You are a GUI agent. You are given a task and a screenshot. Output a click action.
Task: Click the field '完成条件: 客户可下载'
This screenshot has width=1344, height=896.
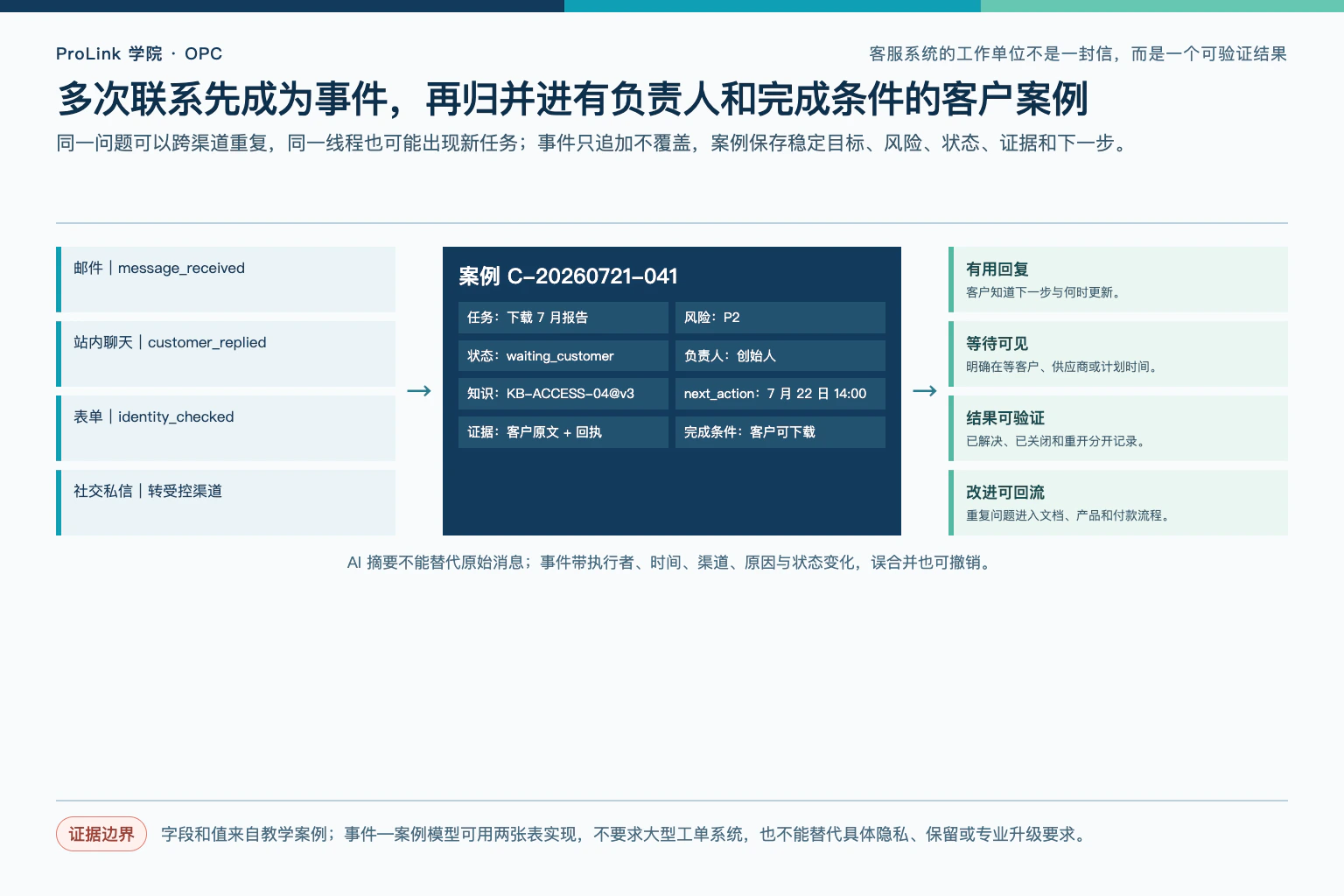(780, 432)
